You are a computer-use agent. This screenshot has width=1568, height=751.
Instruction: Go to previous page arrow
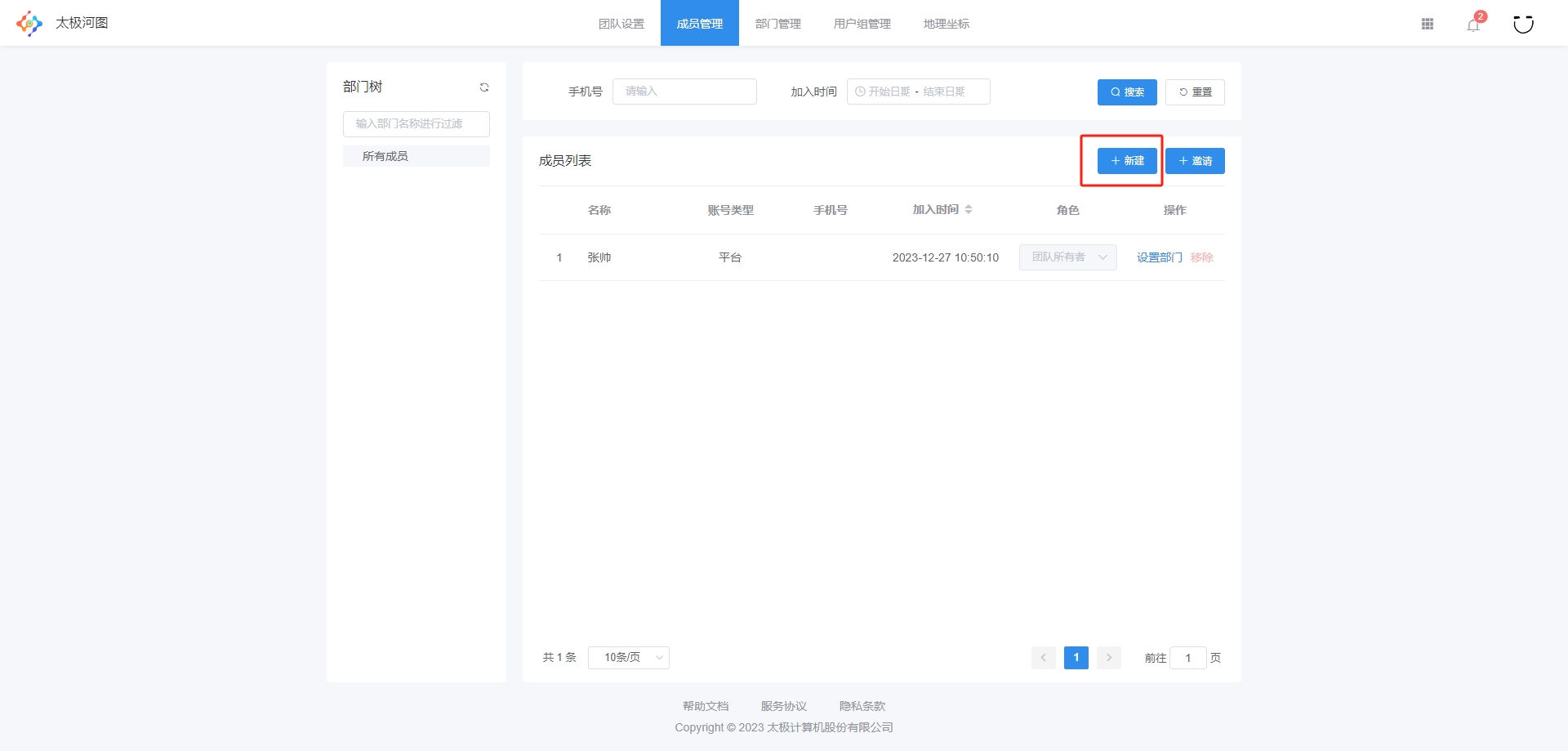click(x=1043, y=658)
